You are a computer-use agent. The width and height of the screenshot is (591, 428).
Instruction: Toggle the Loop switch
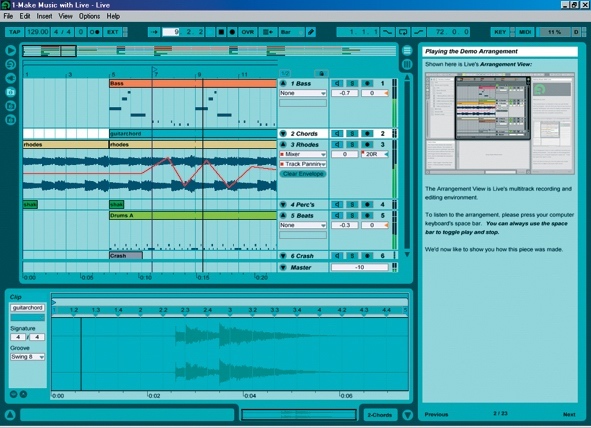tap(403, 32)
